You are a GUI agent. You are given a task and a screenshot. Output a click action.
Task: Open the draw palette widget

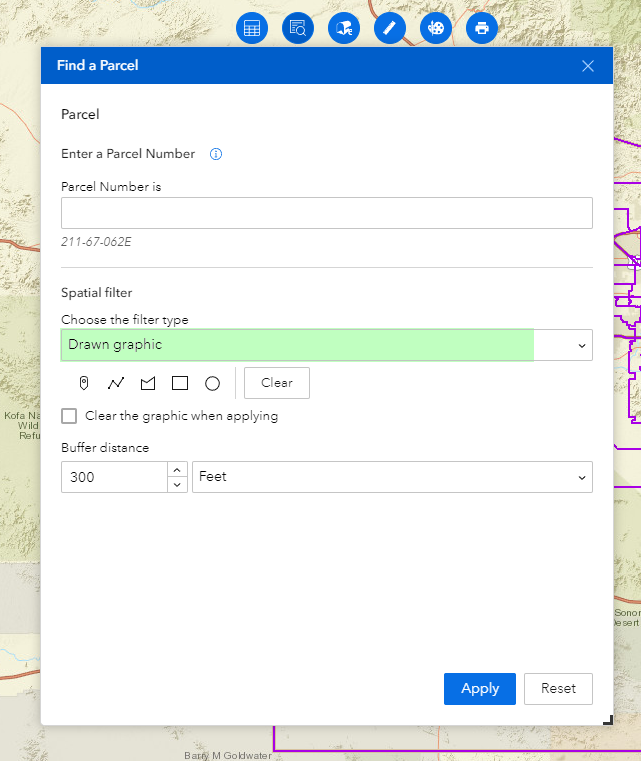click(436, 28)
